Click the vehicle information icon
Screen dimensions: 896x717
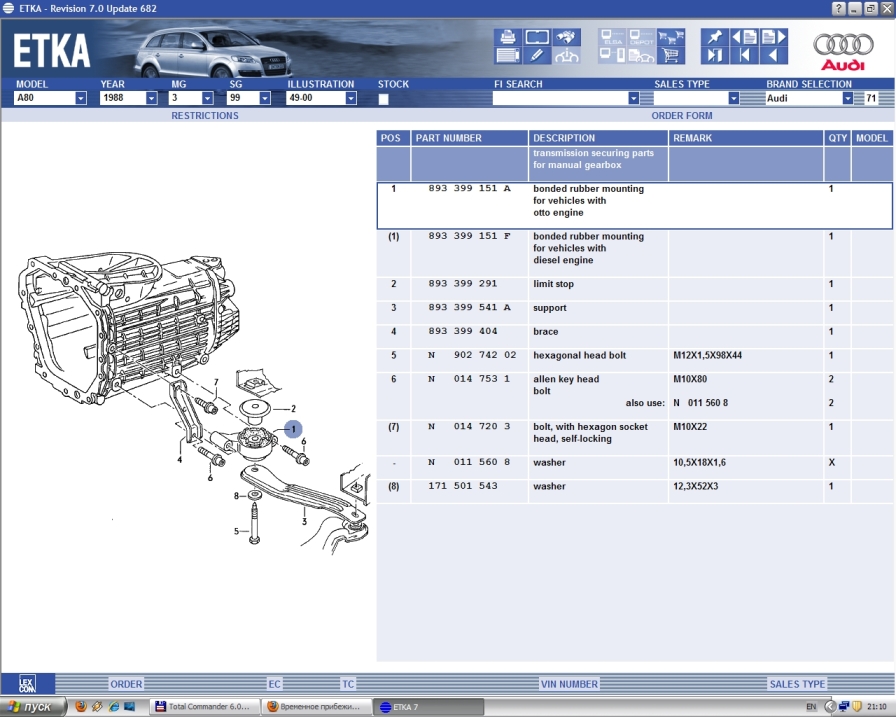pyautogui.click(x=566, y=55)
